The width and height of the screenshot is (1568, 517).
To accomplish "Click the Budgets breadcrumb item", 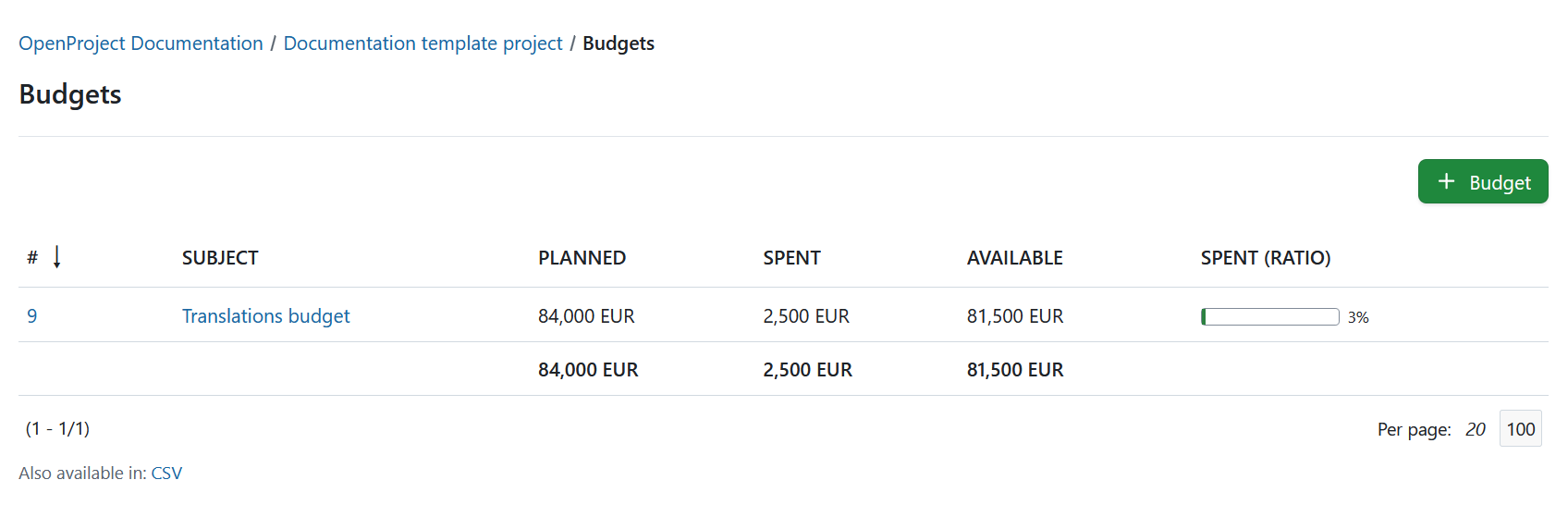I will [x=619, y=43].
